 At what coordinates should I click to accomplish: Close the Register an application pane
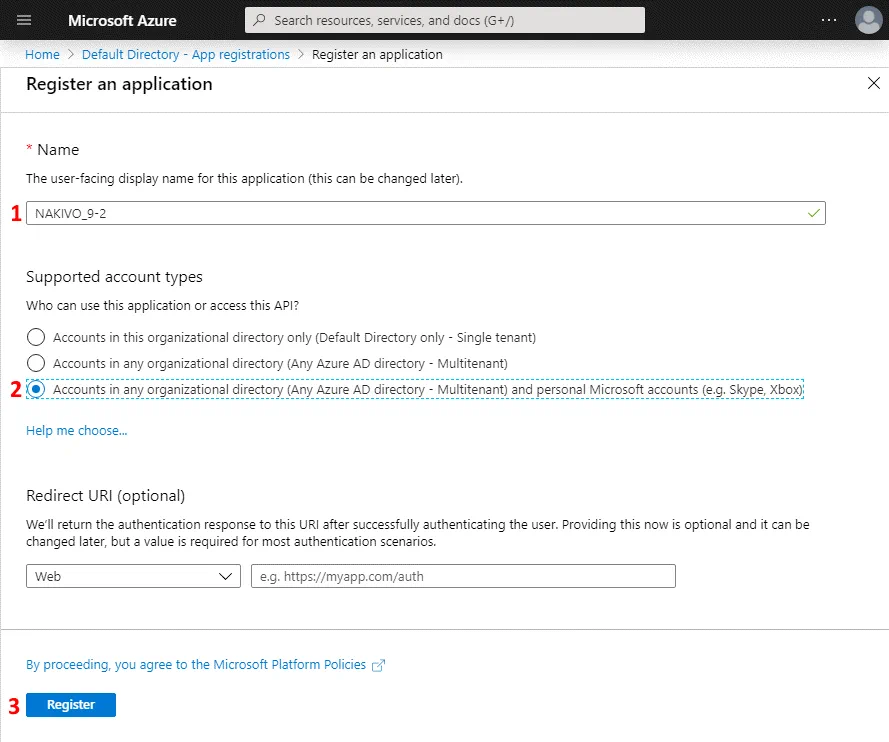coord(873,83)
